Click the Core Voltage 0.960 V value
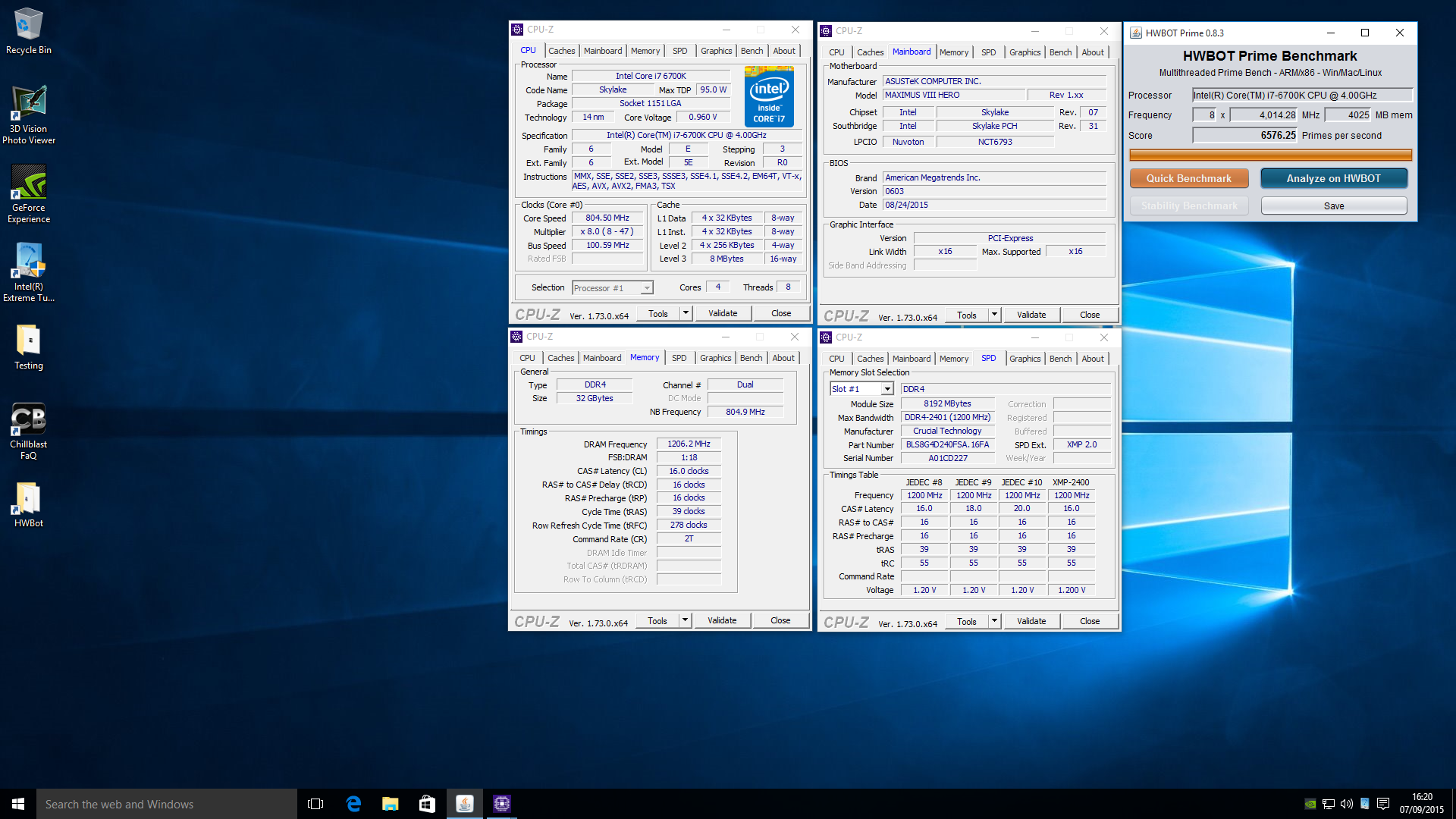This screenshot has width=1456, height=819. click(702, 118)
